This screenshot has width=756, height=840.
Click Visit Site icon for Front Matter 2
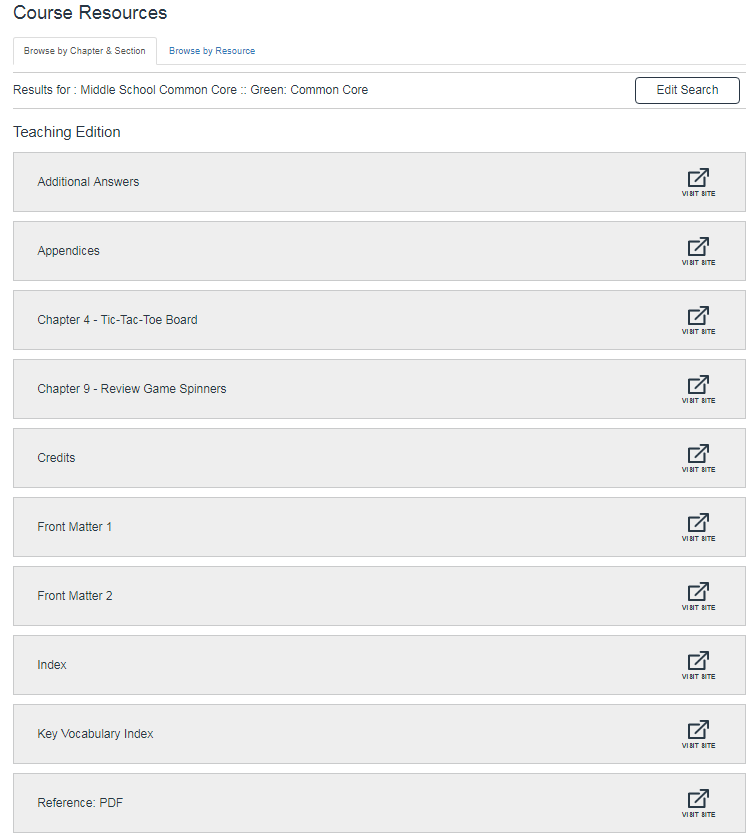(x=698, y=595)
